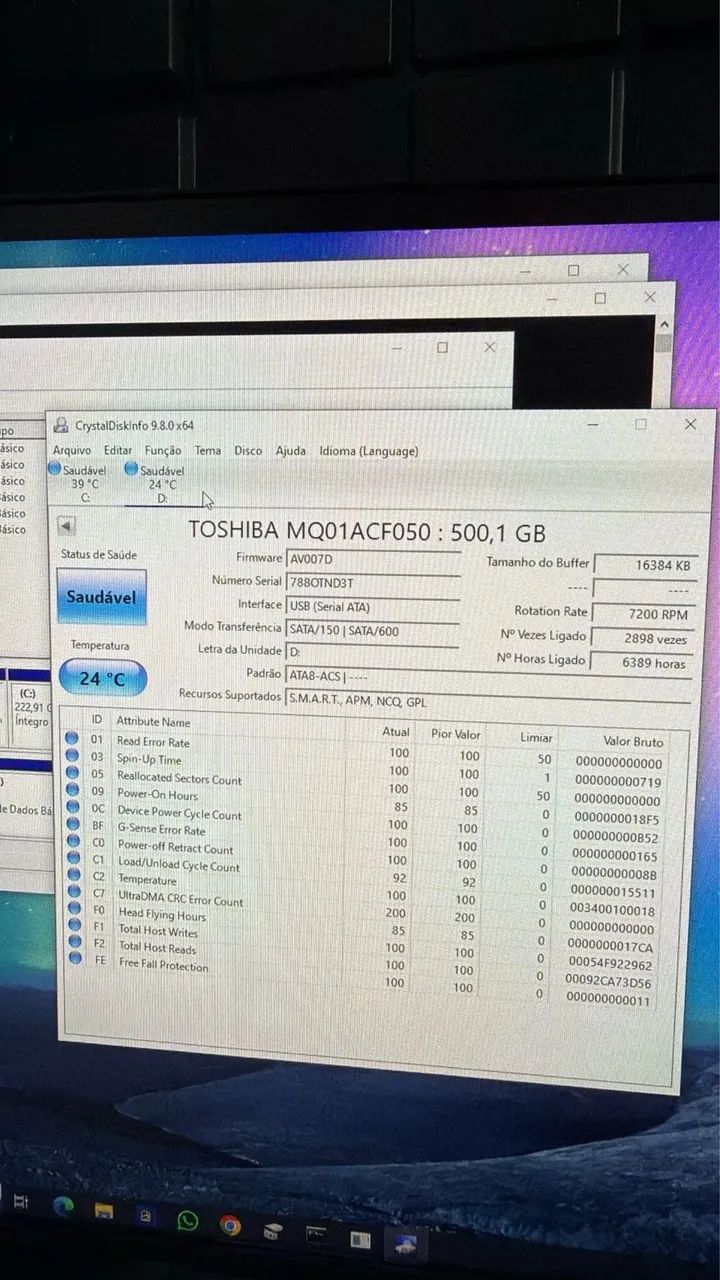This screenshot has width=720, height=1280.
Task: Click the Rotation Rate value 7200 RPM
Action: coord(642,614)
